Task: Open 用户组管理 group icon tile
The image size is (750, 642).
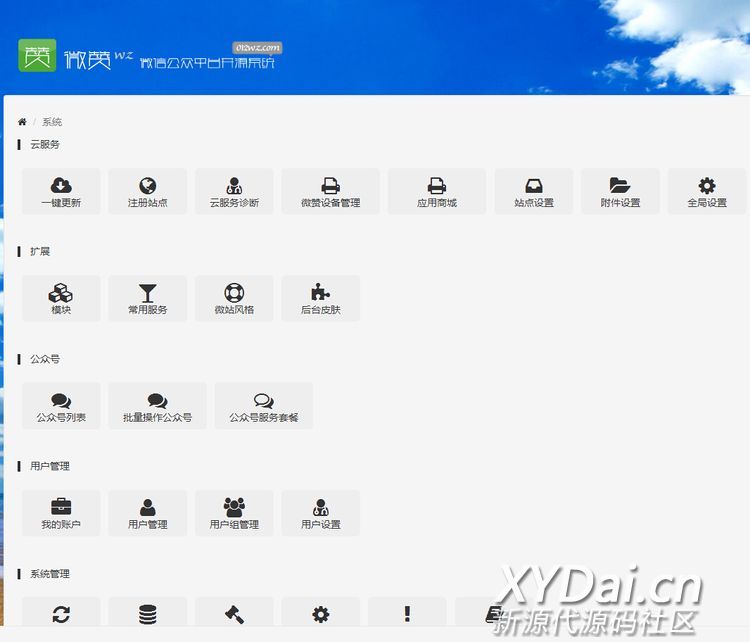Action: click(234, 513)
